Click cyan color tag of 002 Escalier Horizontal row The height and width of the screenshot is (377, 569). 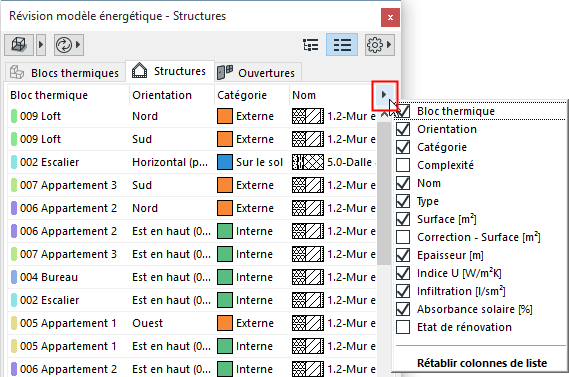(x=14, y=162)
